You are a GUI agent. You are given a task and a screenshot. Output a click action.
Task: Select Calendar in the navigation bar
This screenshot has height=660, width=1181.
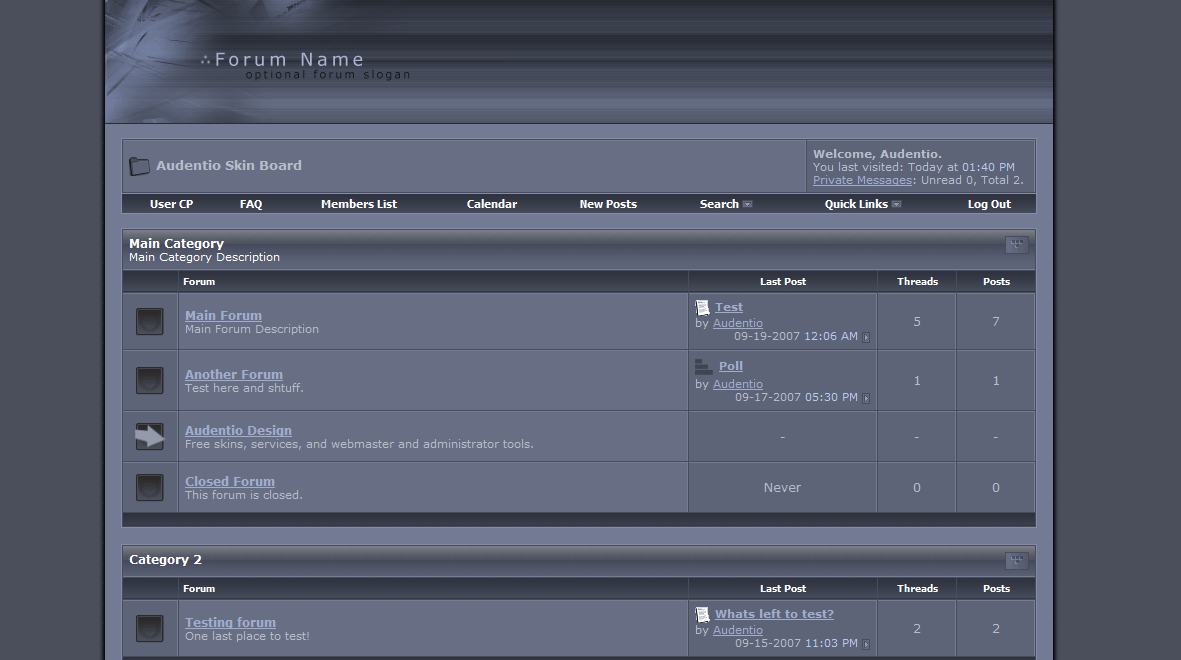(492, 204)
